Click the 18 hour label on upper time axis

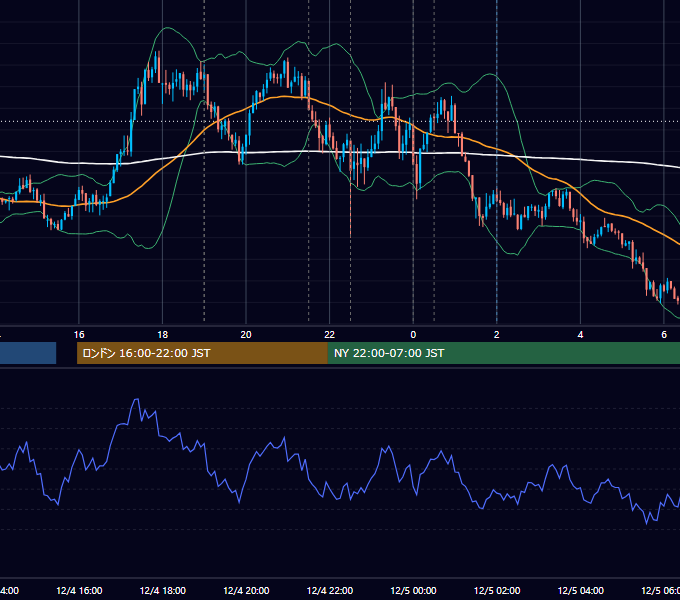click(162, 335)
